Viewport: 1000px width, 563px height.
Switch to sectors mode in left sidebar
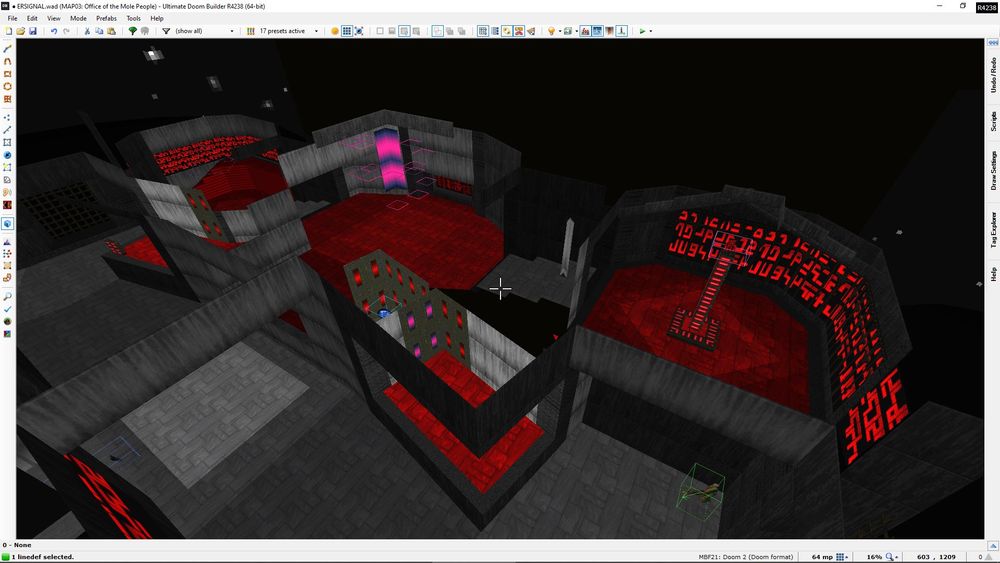coord(7,142)
